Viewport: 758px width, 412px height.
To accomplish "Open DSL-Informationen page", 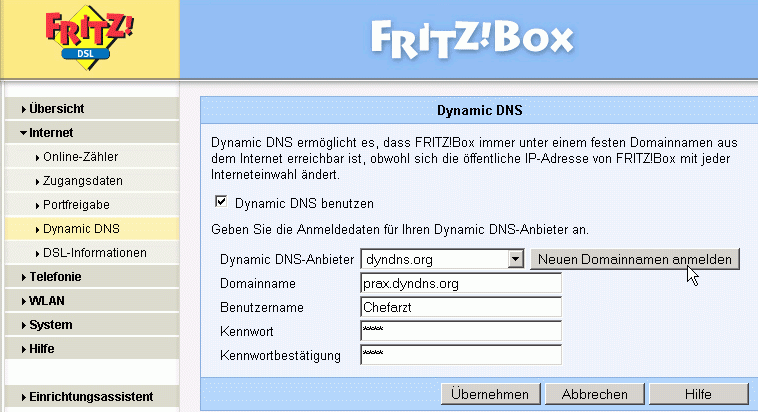I will [x=92, y=253].
